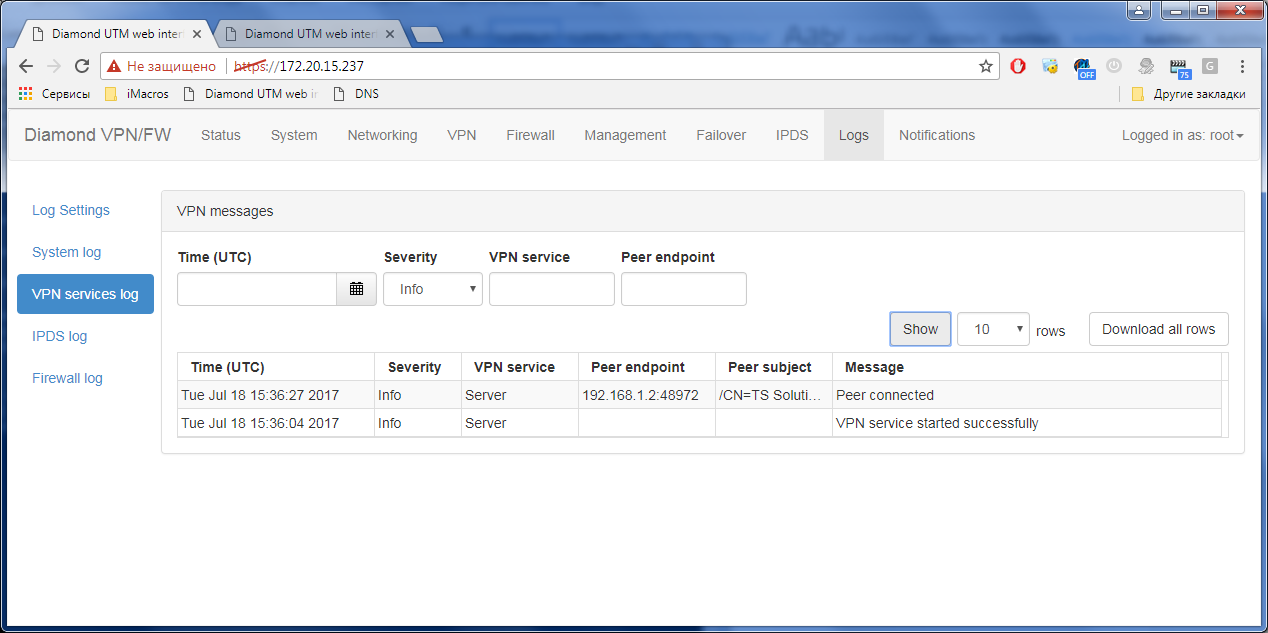Open the DNS bookmark

355,94
